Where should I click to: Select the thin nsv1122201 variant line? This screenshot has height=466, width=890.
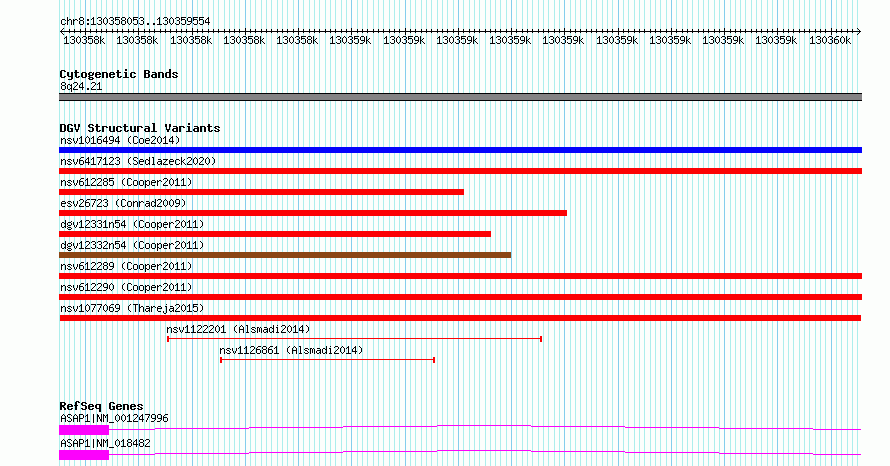pyautogui.click(x=355, y=339)
